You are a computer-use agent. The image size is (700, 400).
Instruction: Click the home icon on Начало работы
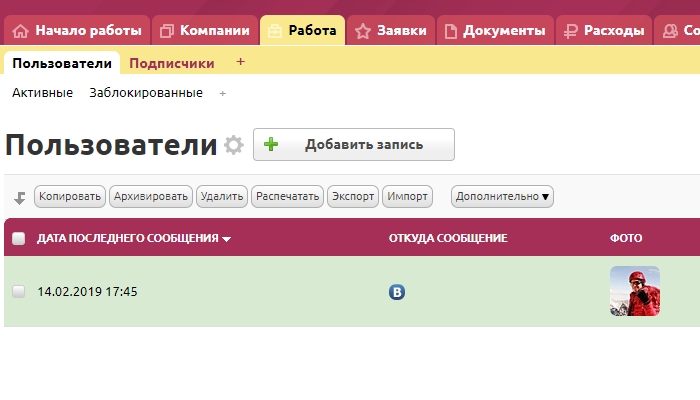pyautogui.click(x=21, y=31)
